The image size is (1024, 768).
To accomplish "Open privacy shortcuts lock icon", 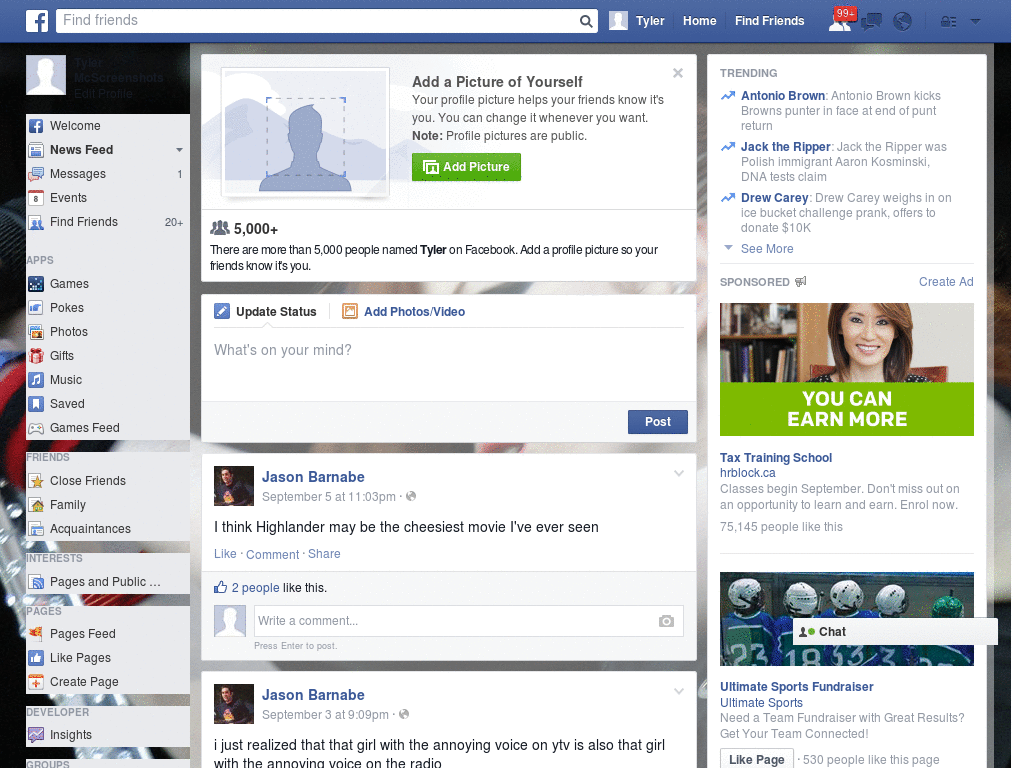I will coord(948,22).
